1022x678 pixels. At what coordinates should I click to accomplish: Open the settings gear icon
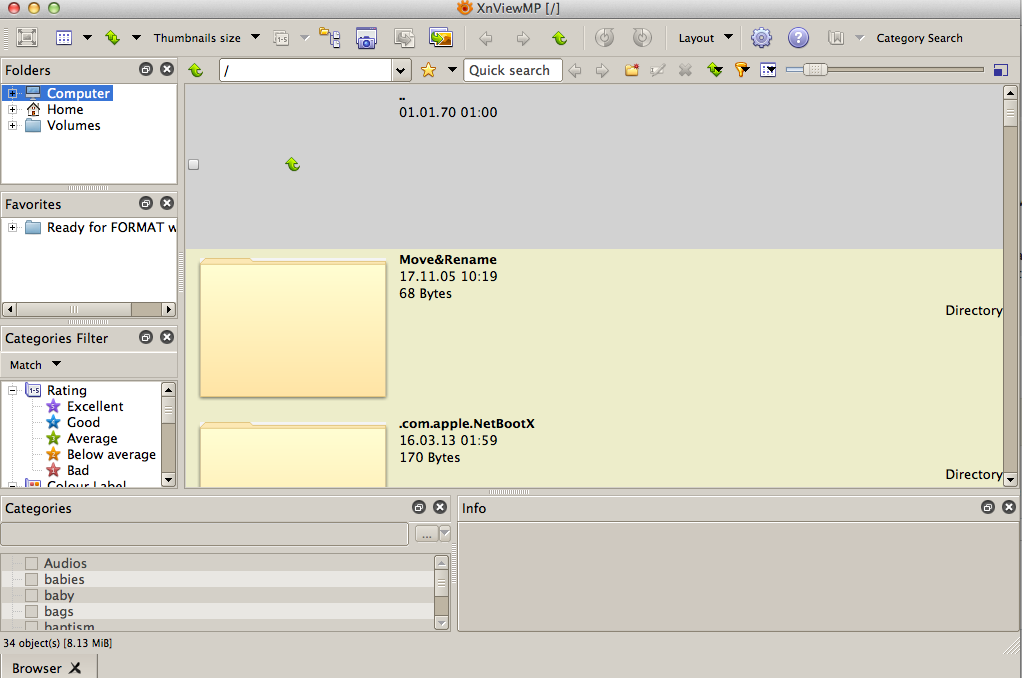pyautogui.click(x=761, y=38)
